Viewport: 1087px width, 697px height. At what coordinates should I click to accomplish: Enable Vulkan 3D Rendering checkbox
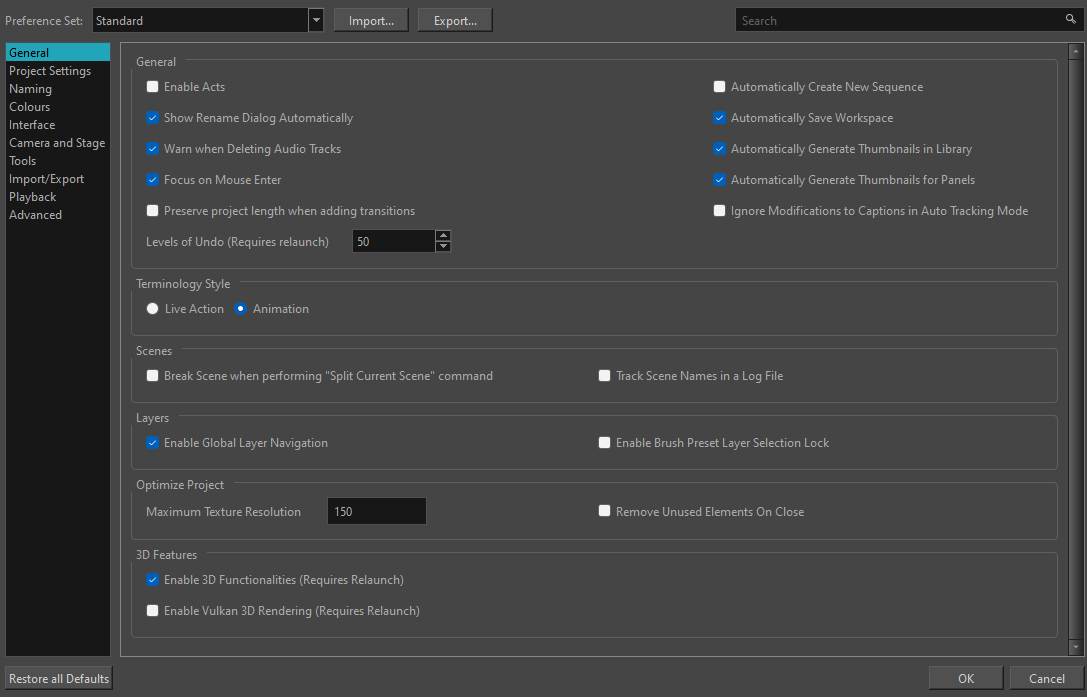point(153,610)
